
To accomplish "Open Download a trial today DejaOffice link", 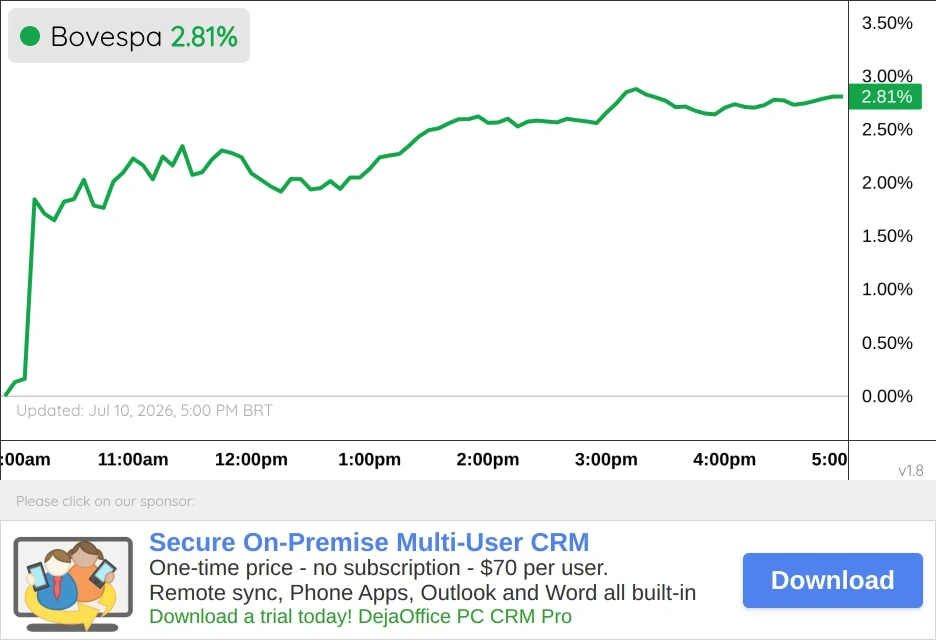I will tap(361, 616).
